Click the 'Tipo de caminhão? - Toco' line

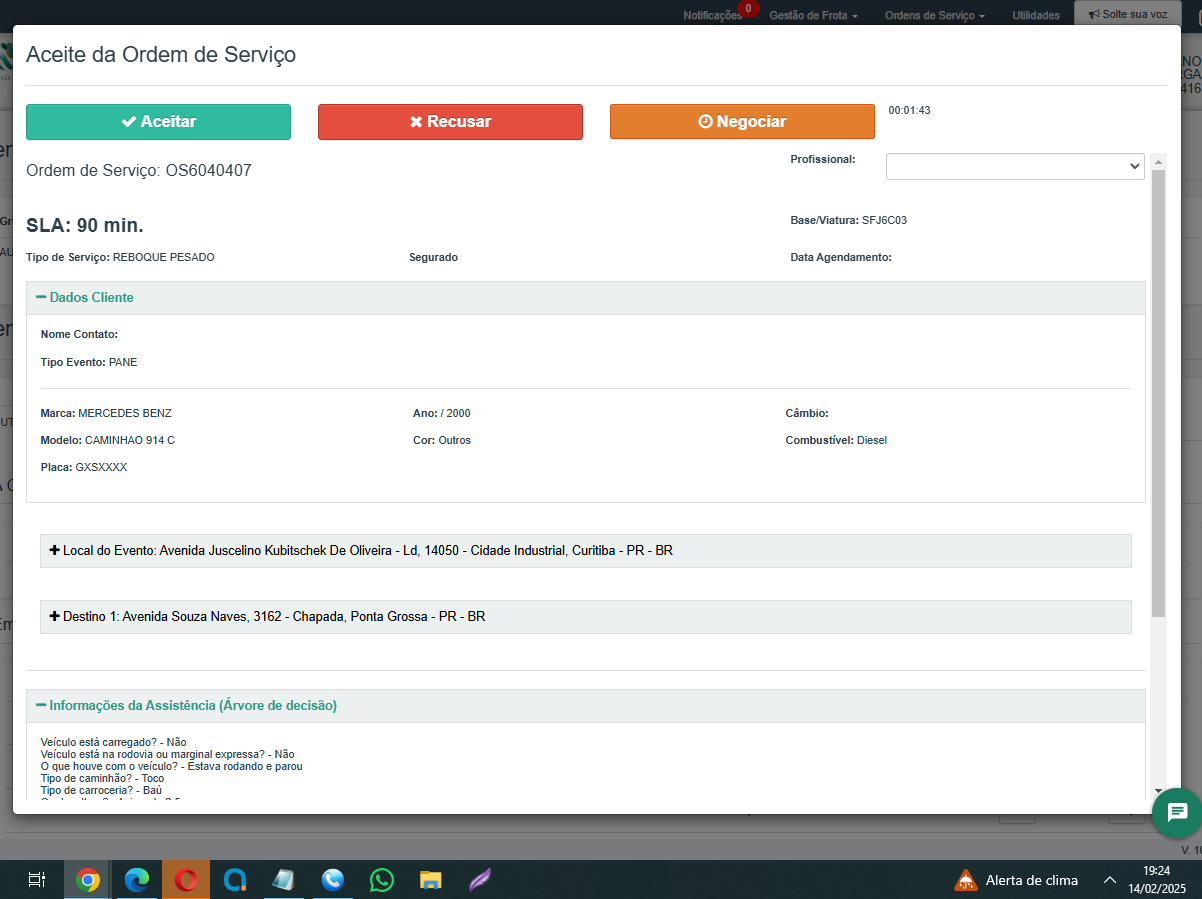(x=102, y=778)
